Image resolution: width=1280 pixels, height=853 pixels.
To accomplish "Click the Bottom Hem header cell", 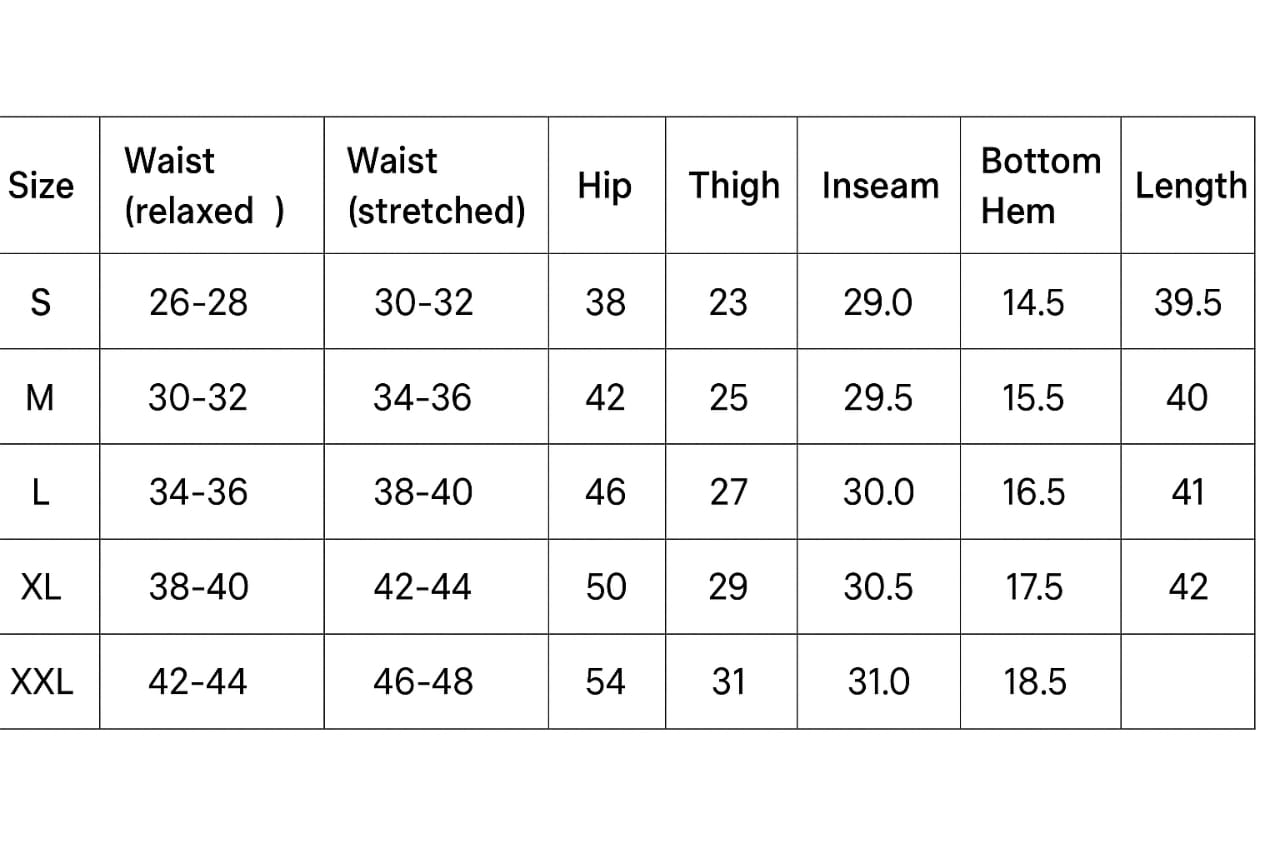I will tap(1040, 186).
